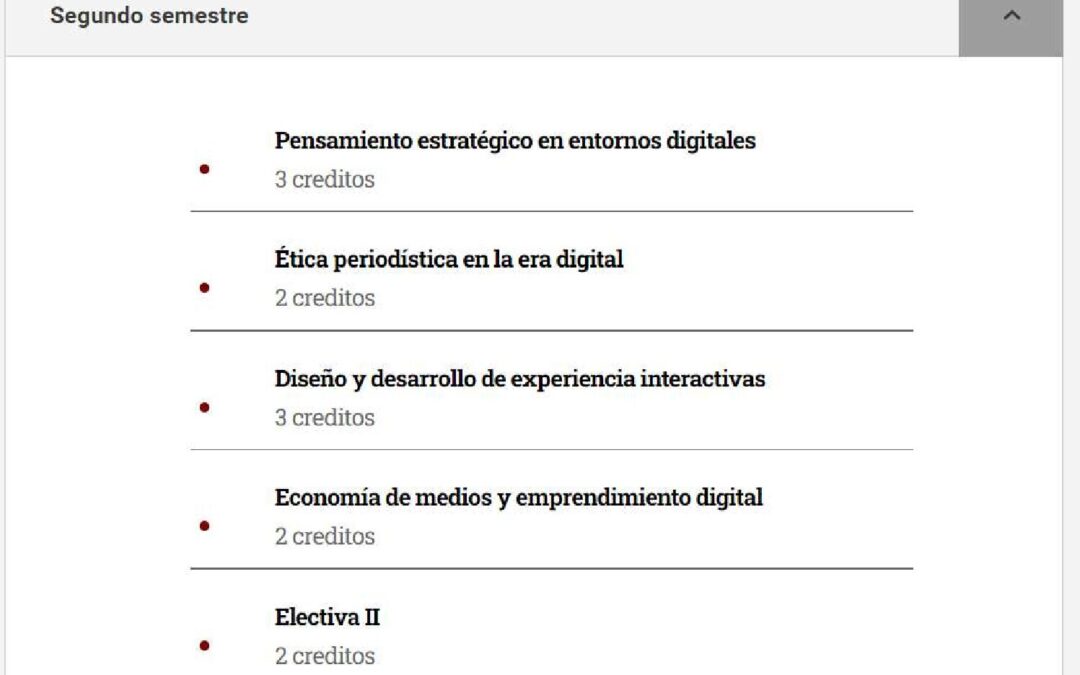Click the divider line below Diseño y desarrollo item
The image size is (1080, 675).
pos(551,449)
